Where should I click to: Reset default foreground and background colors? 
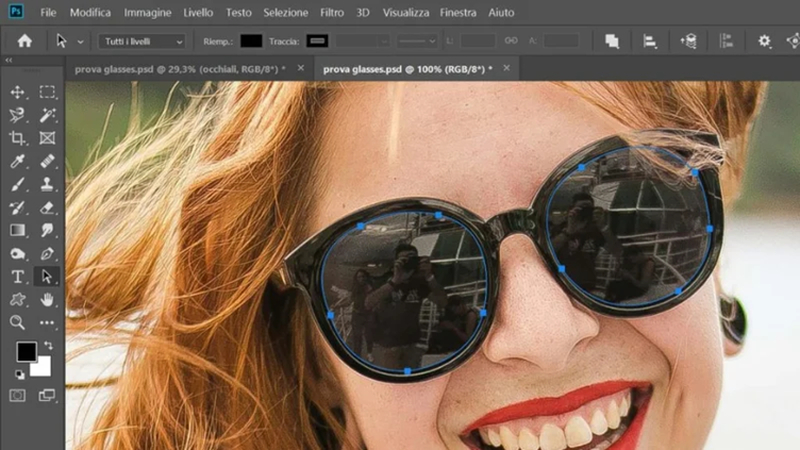19,374
